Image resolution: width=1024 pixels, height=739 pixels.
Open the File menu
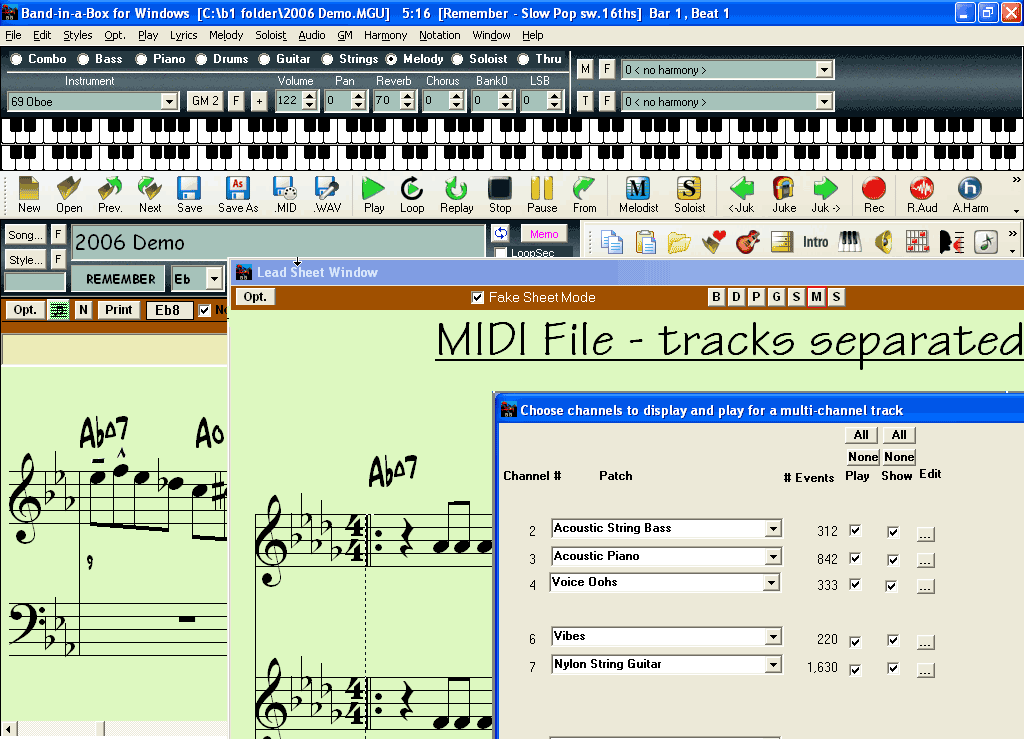[x=13, y=35]
